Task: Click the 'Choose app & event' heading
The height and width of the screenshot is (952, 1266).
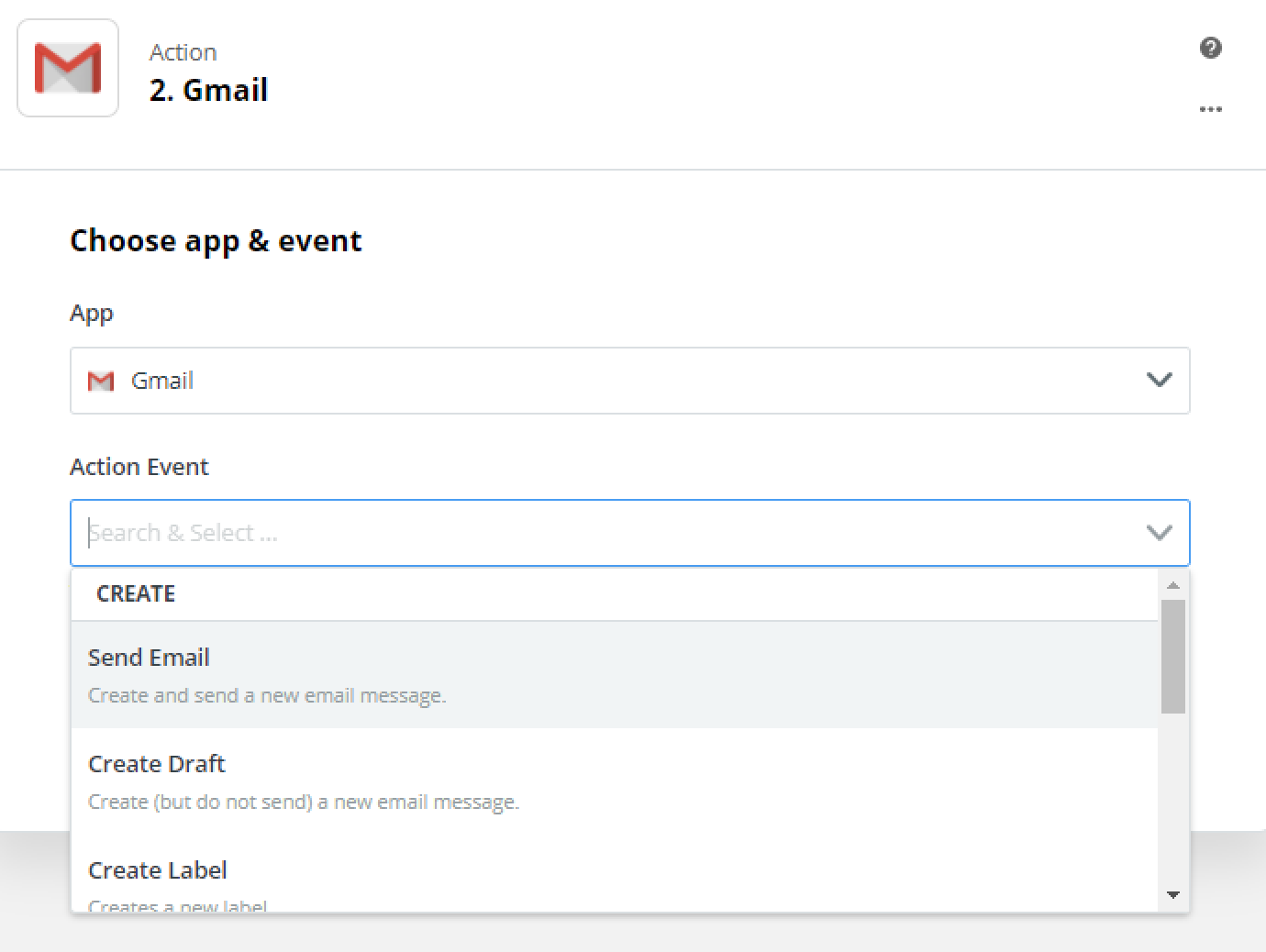Action: click(216, 241)
